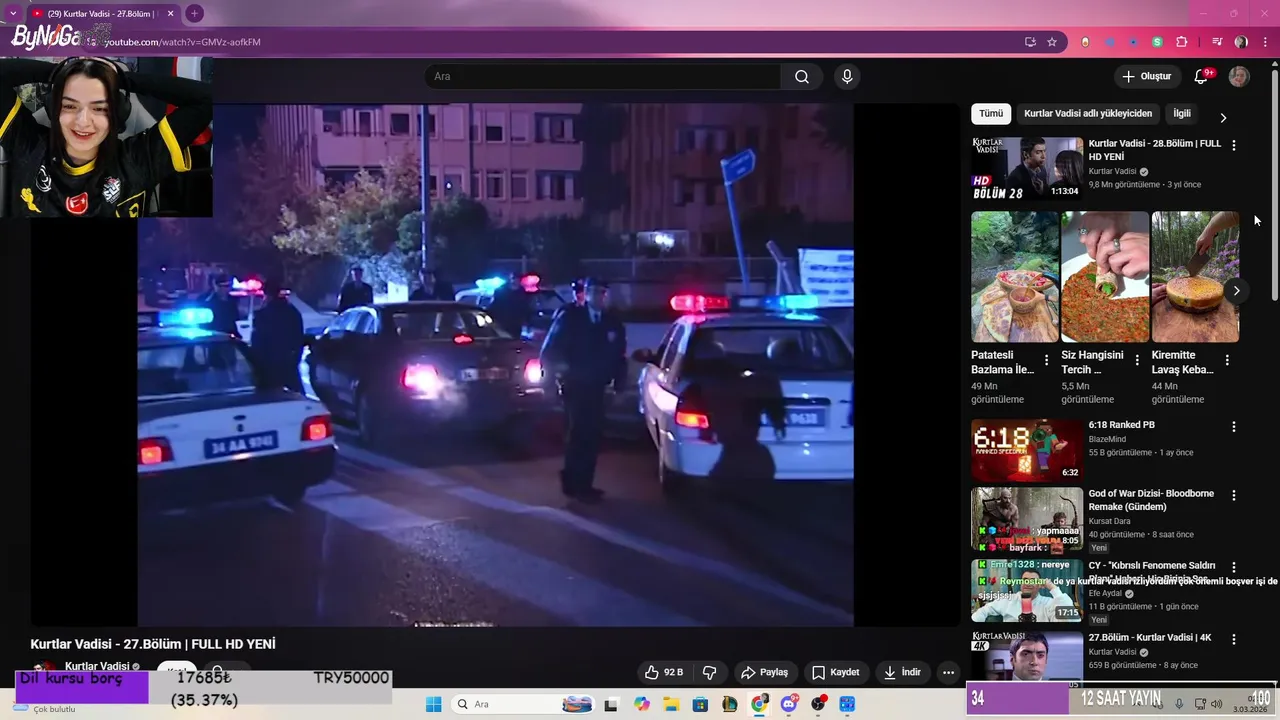Close the Kurtlar Vadisi browser tab
1280x720 pixels.
(x=170, y=14)
